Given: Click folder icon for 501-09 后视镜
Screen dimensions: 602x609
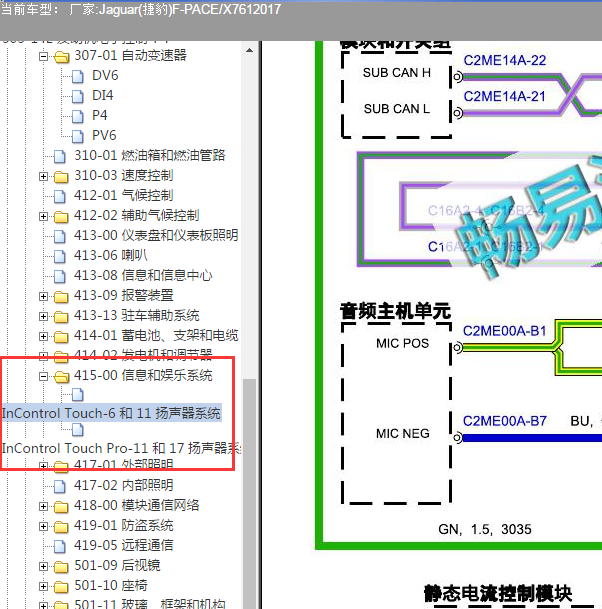Looking at the screenshot, I should [61, 567].
